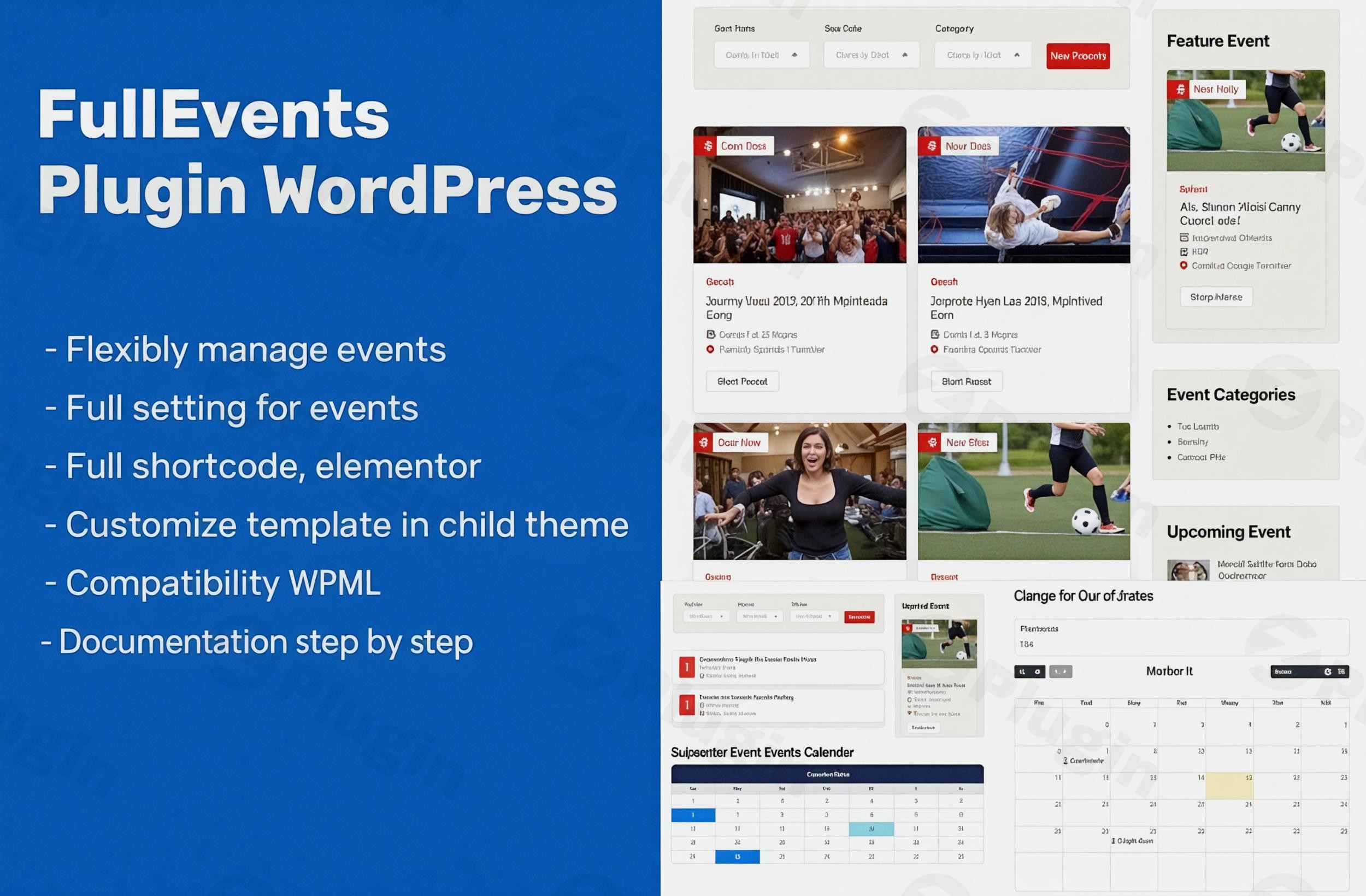The image size is (1366, 896).
Task: Click the grid view icon in the dark calendar toolbar
Action: click(x=1341, y=671)
